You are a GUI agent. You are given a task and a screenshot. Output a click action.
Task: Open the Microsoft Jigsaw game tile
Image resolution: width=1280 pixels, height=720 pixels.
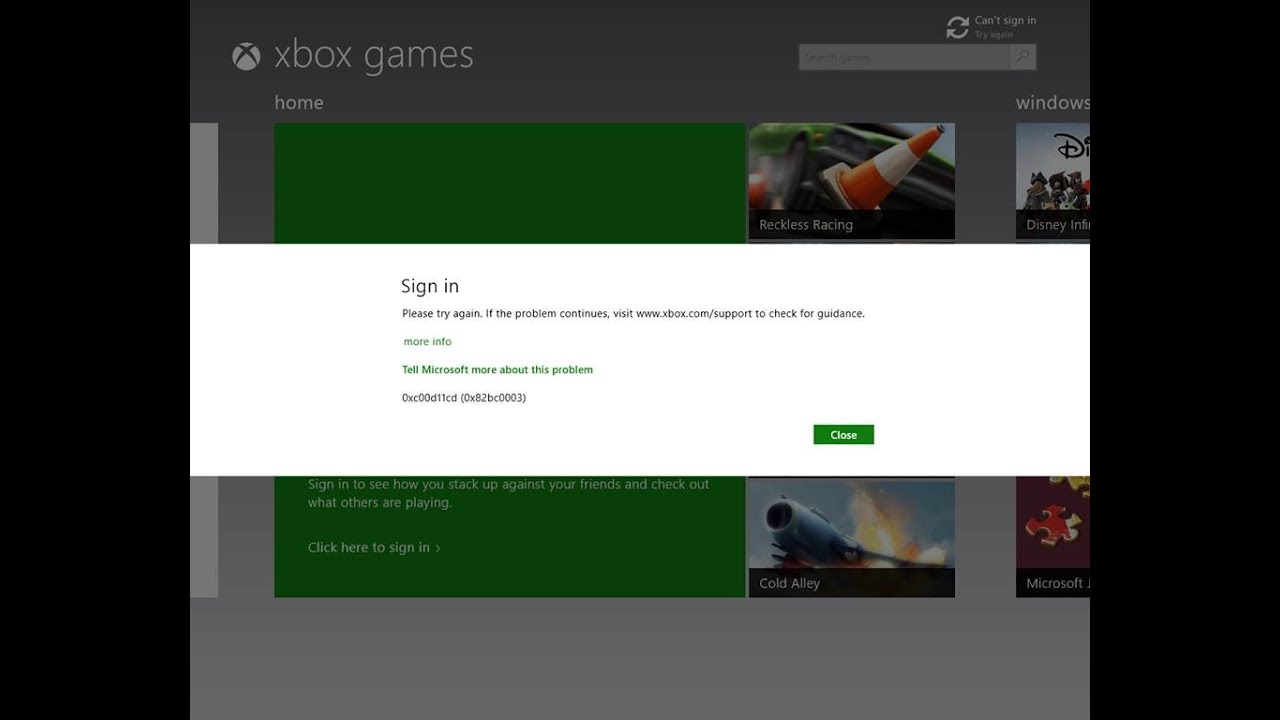coord(1053,538)
